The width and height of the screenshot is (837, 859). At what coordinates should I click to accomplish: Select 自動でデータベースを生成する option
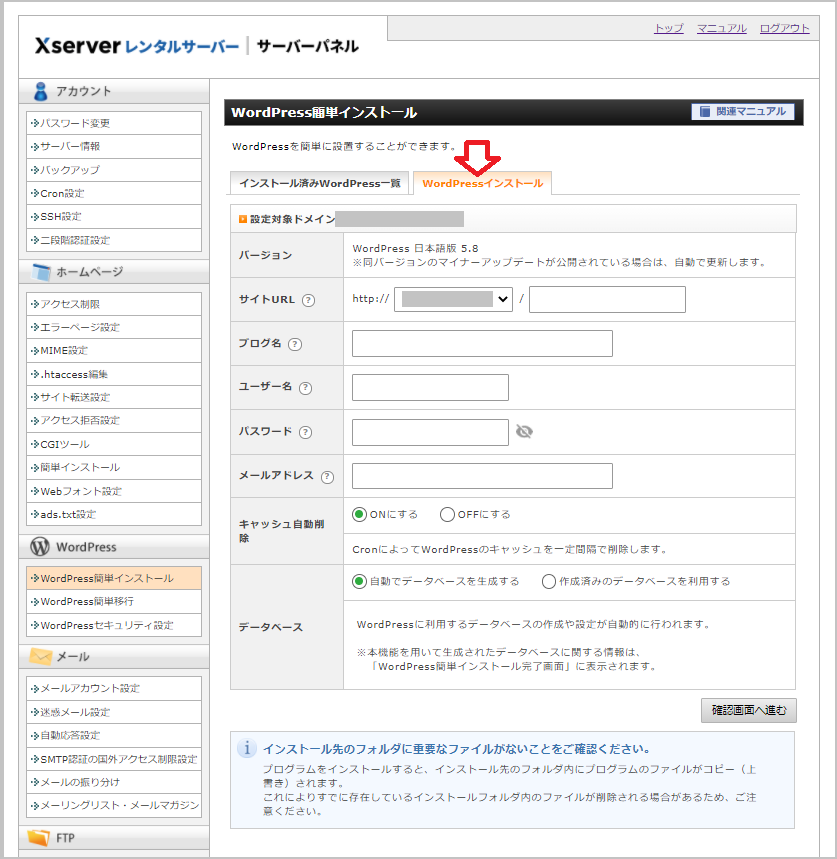(x=359, y=581)
